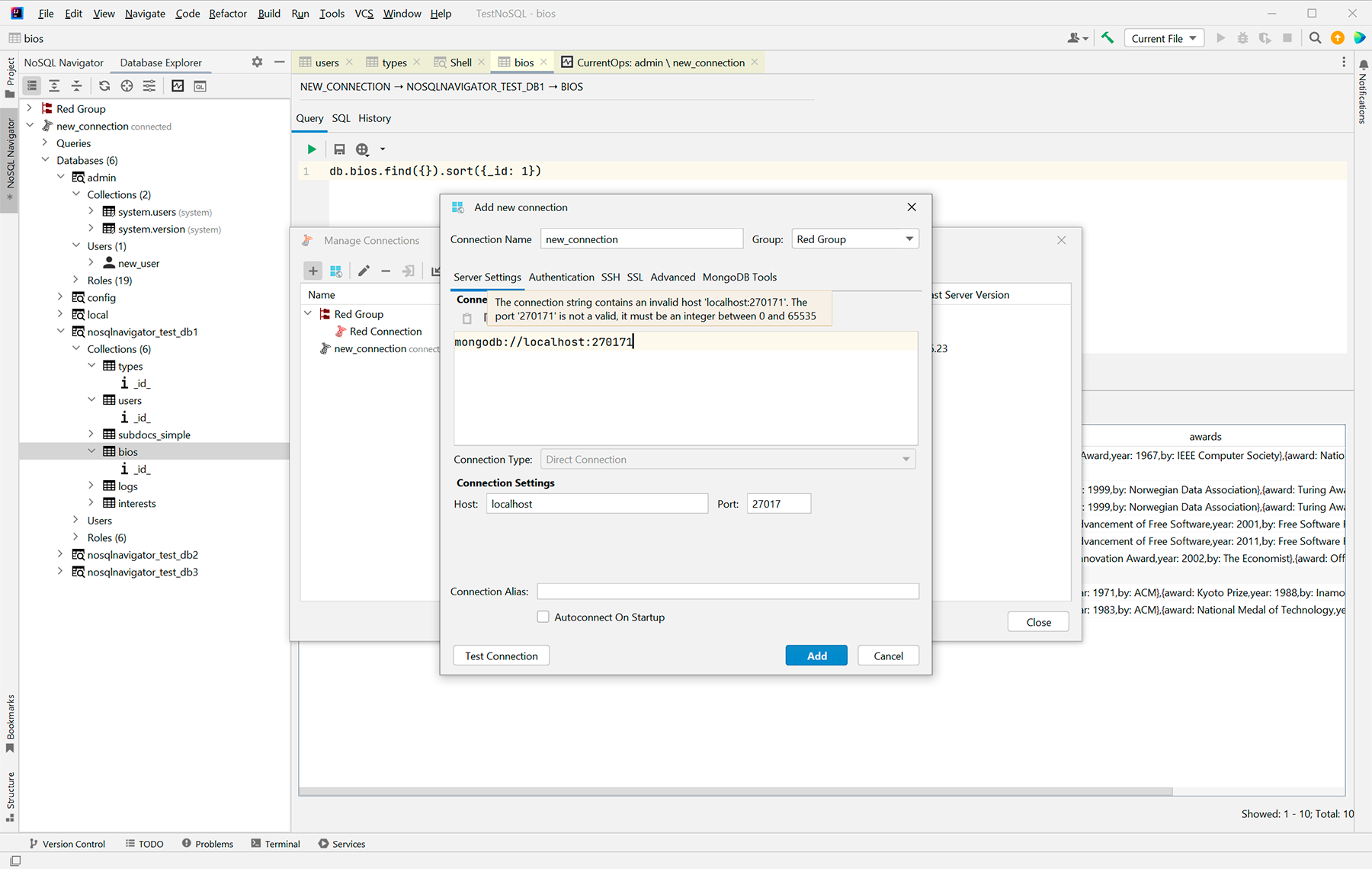Run the query with green play icon
The height and width of the screenshot is (869, 1372).
(311, 149)
